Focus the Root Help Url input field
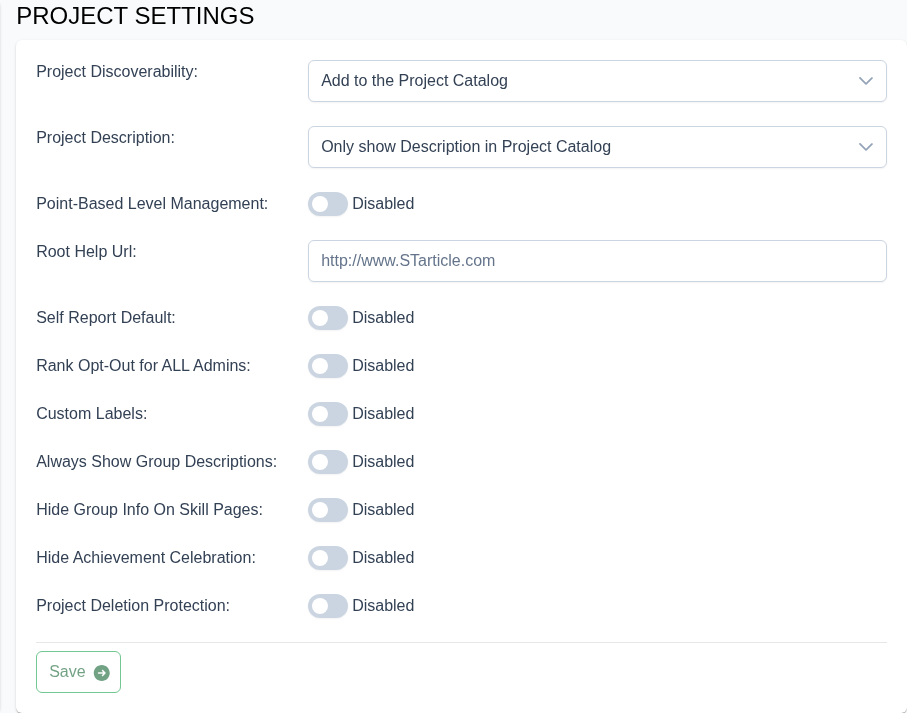The width and height of the screenshot is (907, 713). (x=597, y=261)
